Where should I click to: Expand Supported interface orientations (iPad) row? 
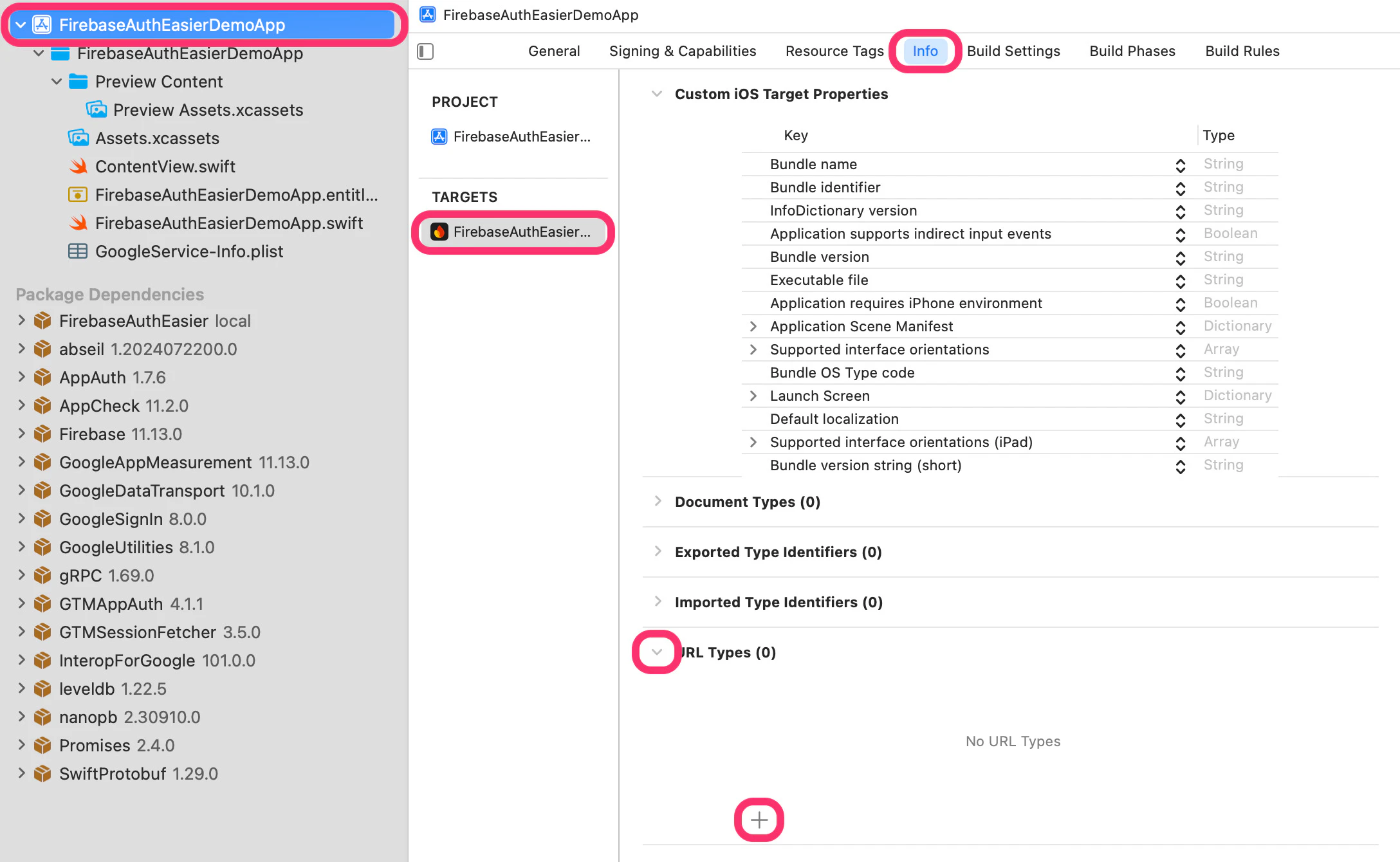tap(753, 442)
